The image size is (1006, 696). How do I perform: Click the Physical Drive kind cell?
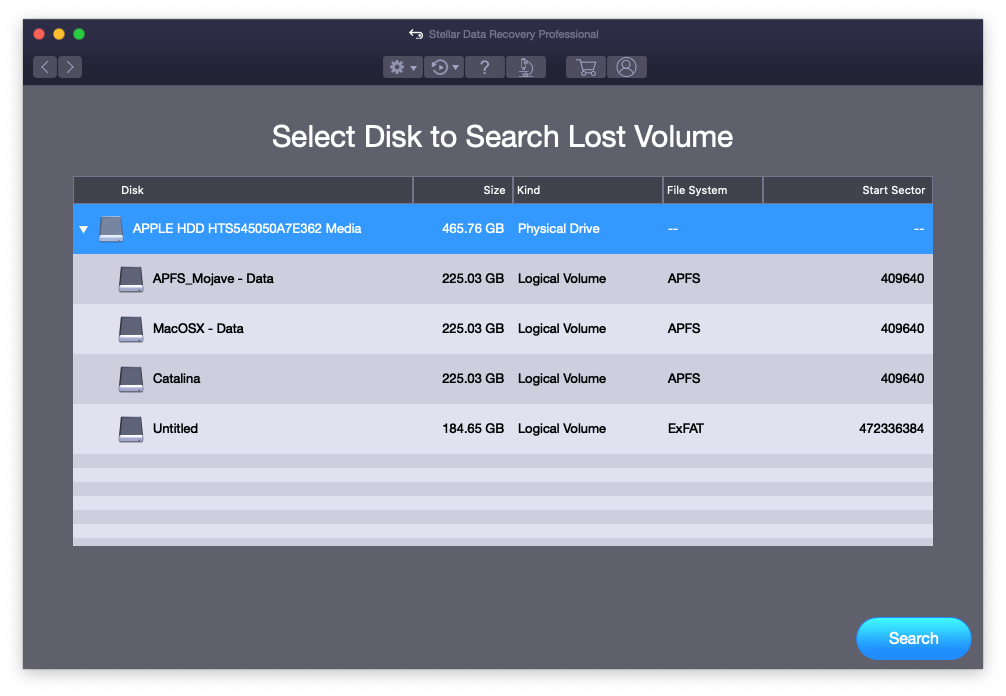pos(559,229)
